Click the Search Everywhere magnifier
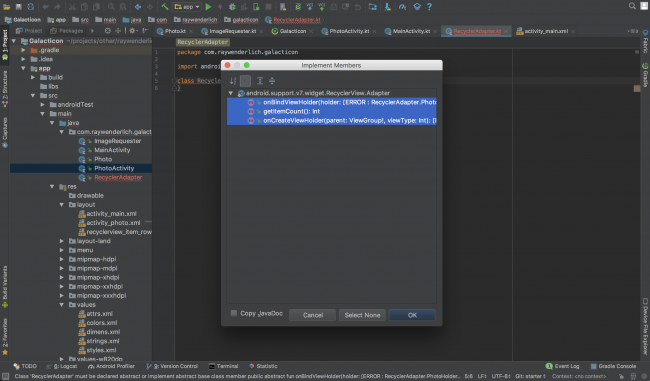Viewport: 650px width, 381px height. click(x=632, y=6)
